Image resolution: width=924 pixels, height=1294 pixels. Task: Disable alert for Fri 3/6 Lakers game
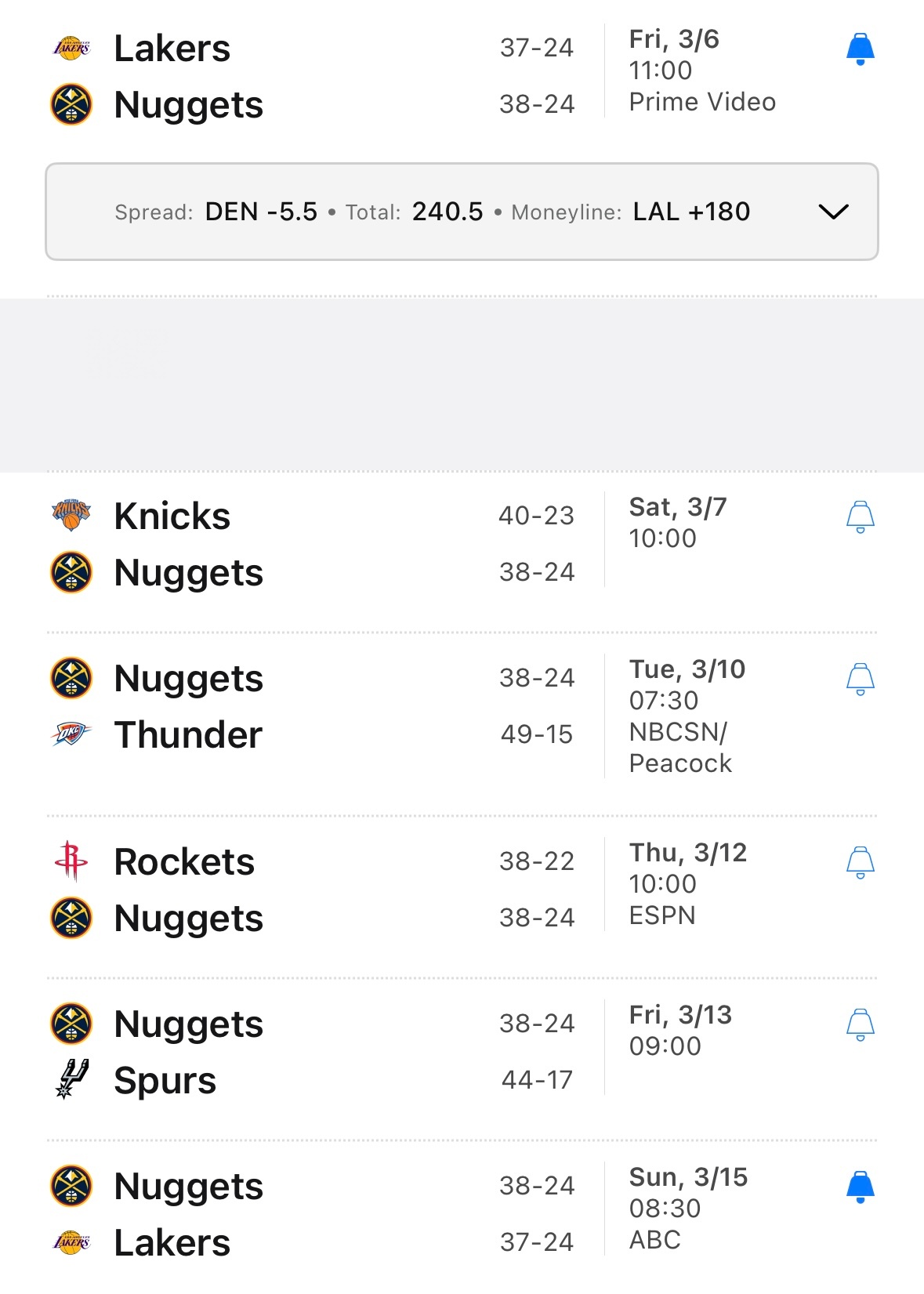coord(860,49)
